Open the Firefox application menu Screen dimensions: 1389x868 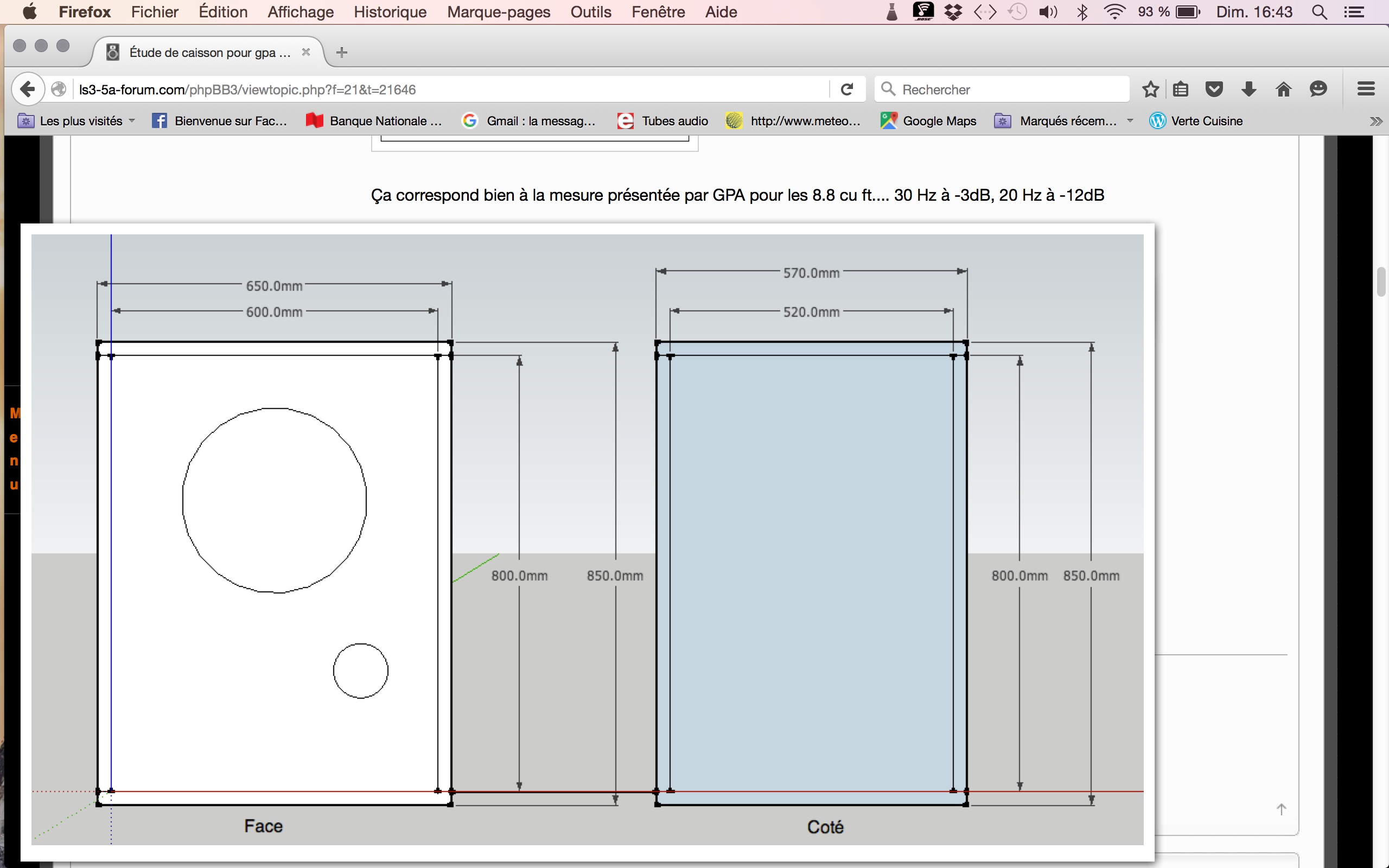(x=85, y=11)
